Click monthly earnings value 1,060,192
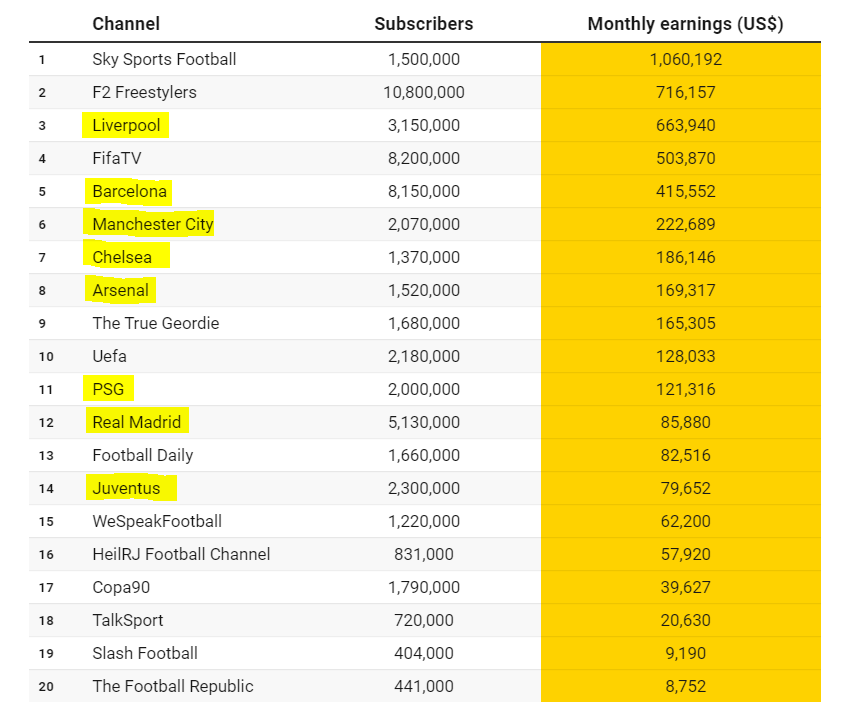The image size is (848, 725). 685,59
